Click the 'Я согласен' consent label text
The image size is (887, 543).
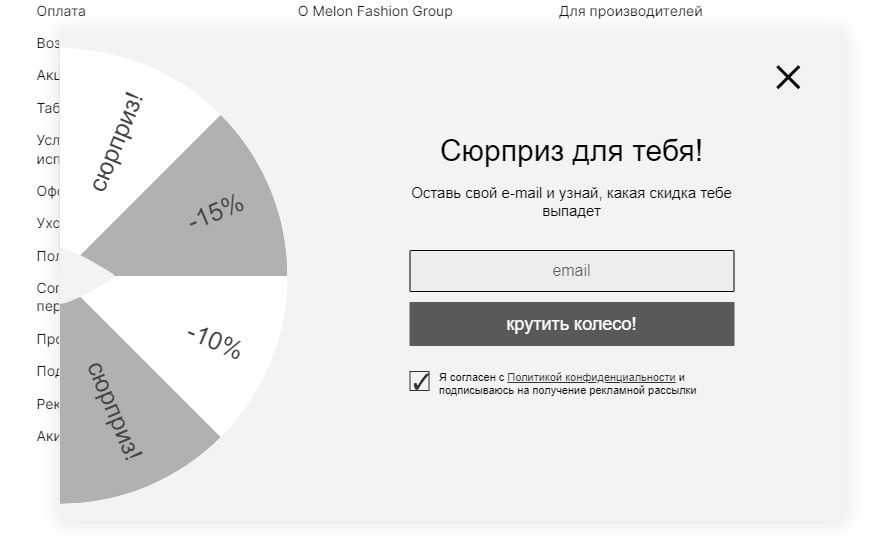pyautogui.click(x=470, y=378)
